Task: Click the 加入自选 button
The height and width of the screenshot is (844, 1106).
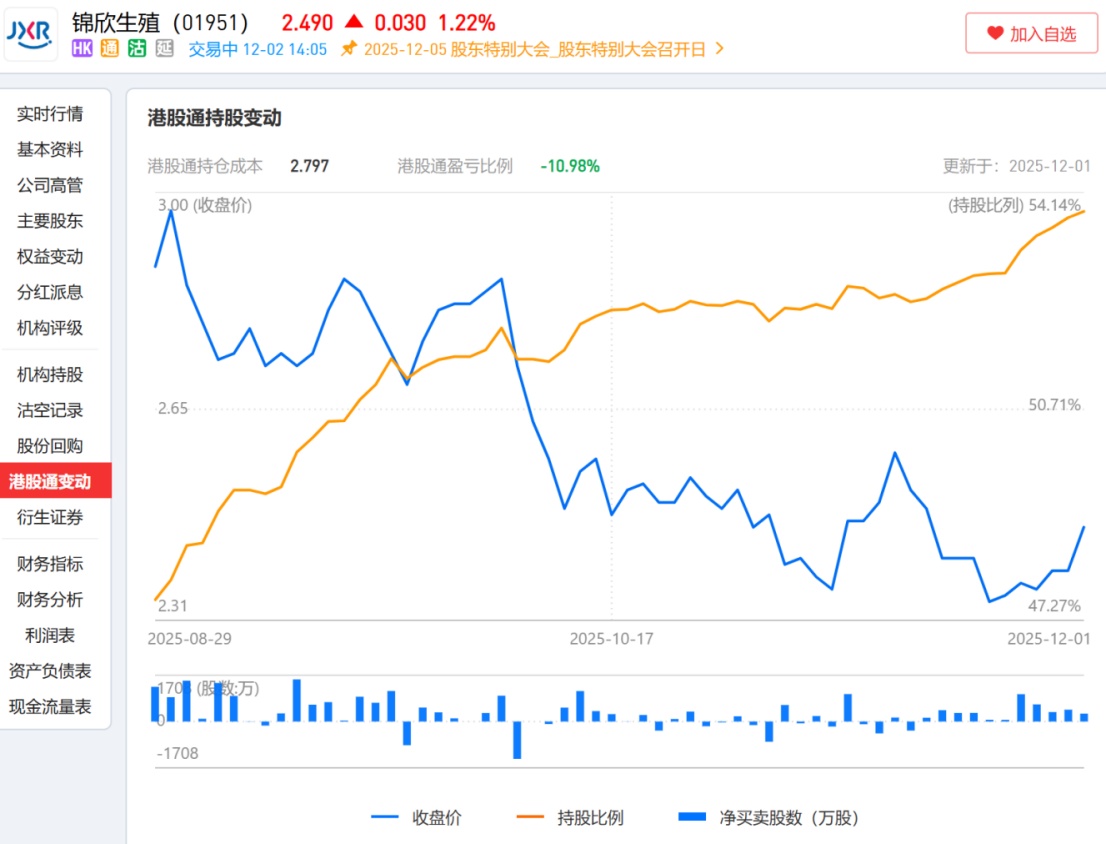Action: [x=1031, y=33]
